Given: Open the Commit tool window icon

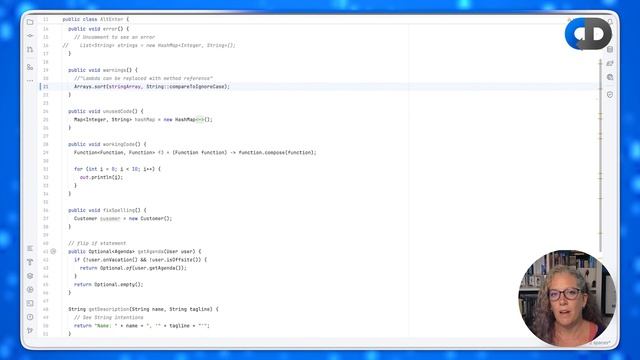Looking at the screenshot, I should coord(30,36).
